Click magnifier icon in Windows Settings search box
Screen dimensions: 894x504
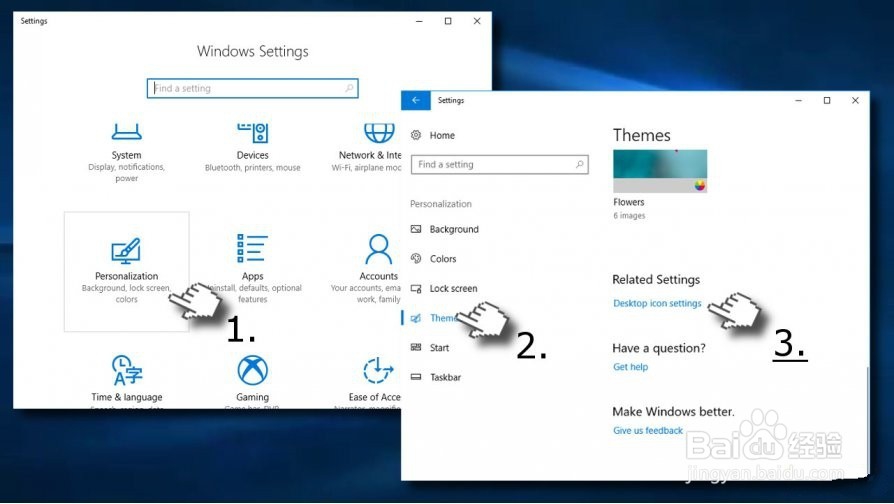pos(349,88)
